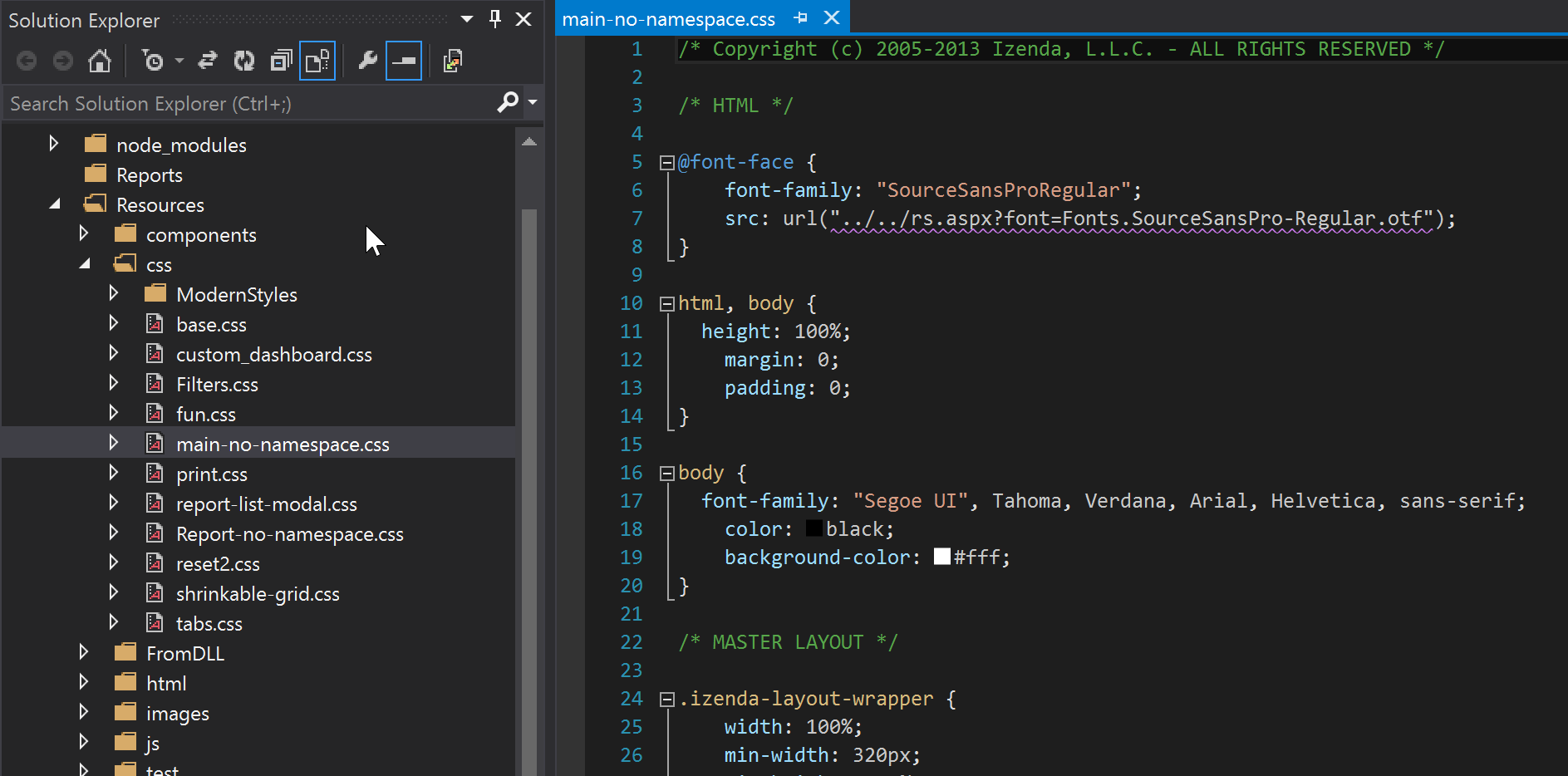Click the Refresh icon in Solution Explorer
This screenshot has height=776, width=1568.
(x=244, y=61)
